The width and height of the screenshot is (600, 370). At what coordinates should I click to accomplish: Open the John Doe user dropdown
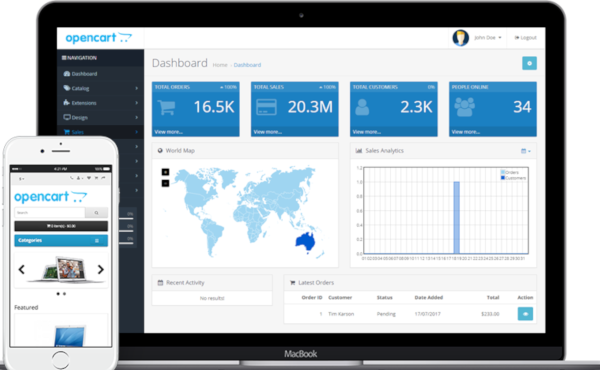[488, 37]
